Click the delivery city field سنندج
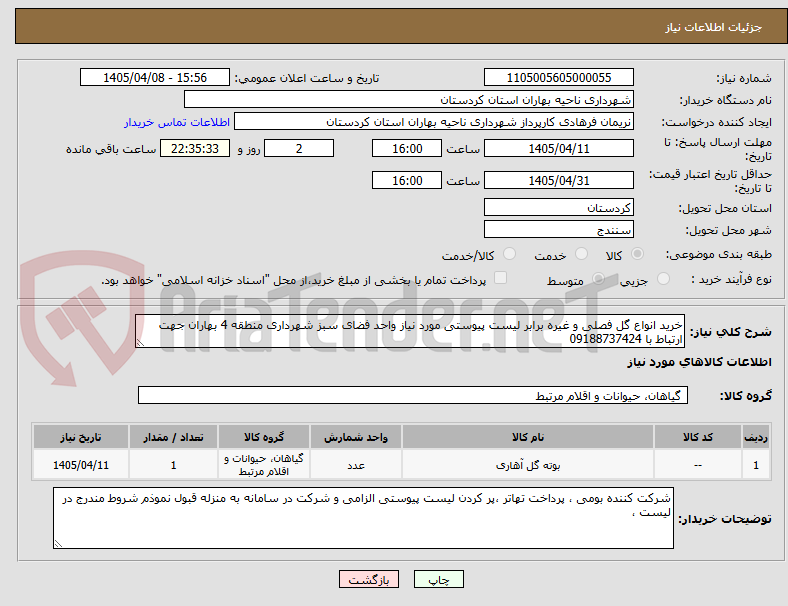The height and width of the screenshot is (606, 788). (558, 230)
